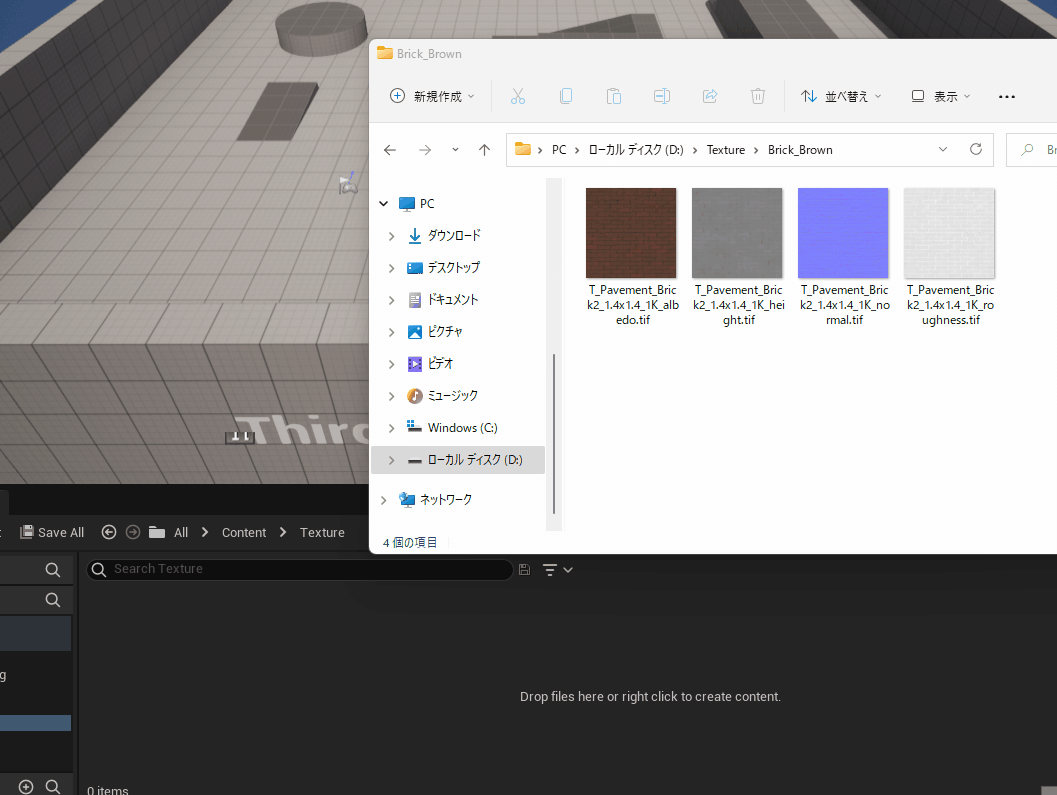
Task: Click the Copy icon in Explorer toolbar
Action: click(566, 96)
